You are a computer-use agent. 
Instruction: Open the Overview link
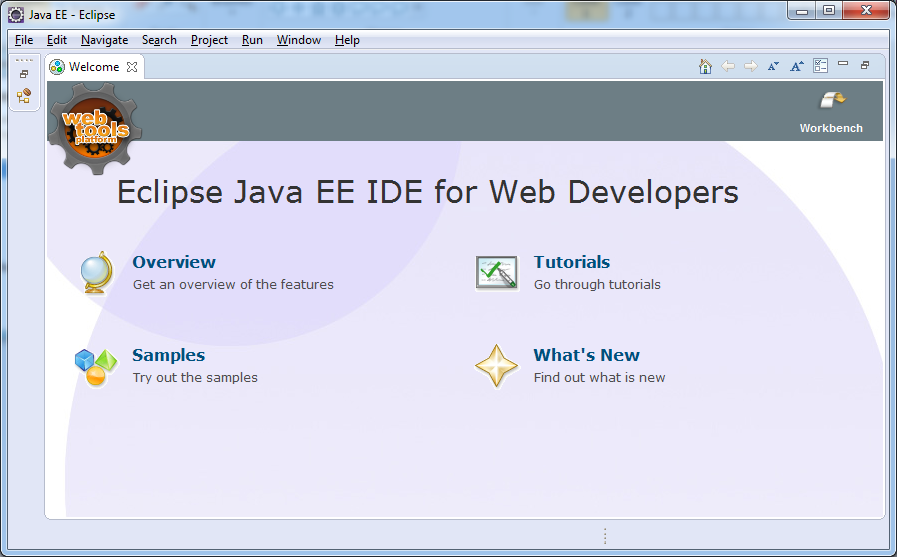pos(174,262)
